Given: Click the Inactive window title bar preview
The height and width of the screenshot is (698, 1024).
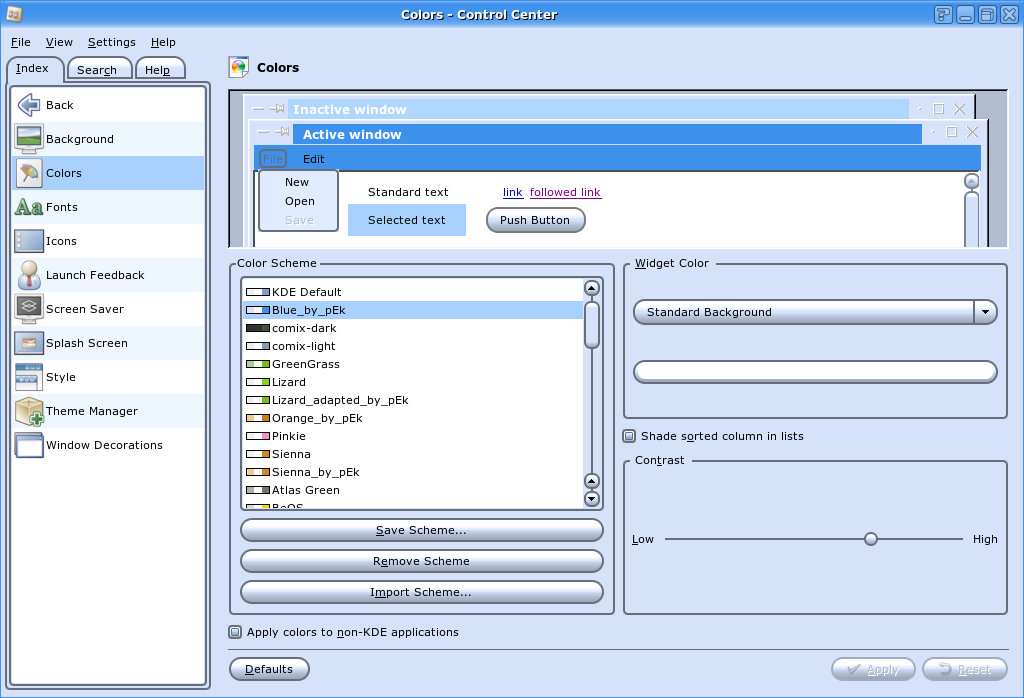Looking at the screenshot, I should pyautogui.click(x=599, y=109).
